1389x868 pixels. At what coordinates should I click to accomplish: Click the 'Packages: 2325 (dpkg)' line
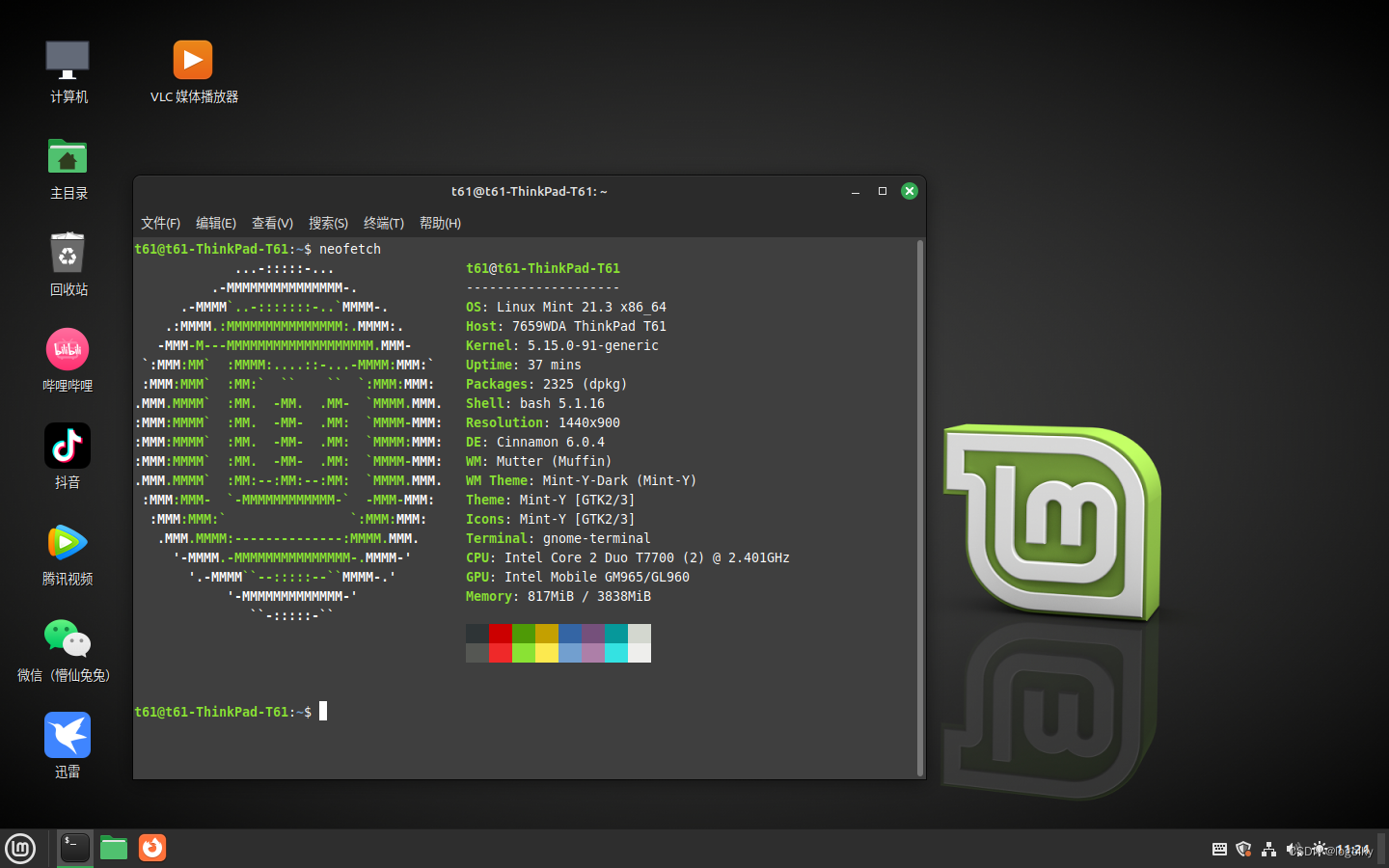547,384
